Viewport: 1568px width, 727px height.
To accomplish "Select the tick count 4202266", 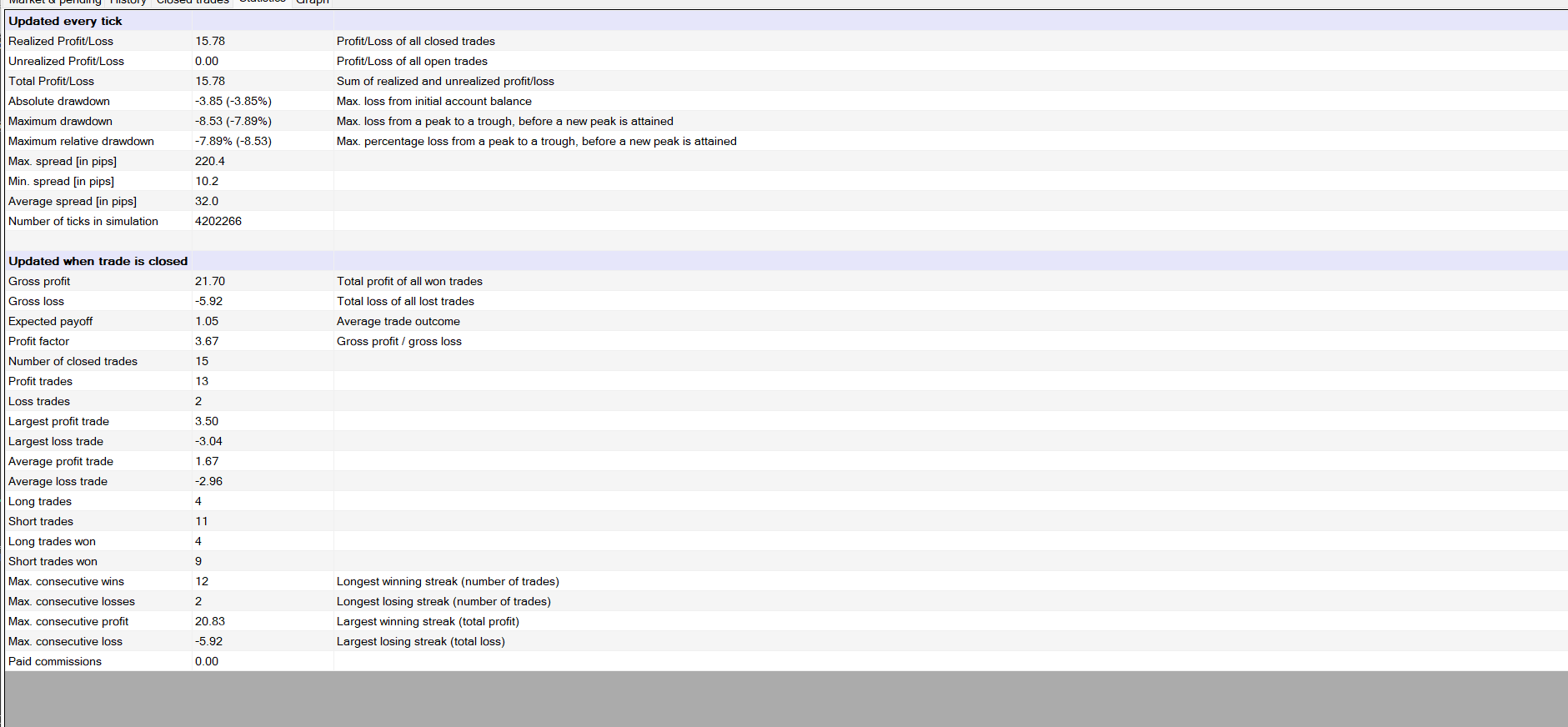I will coord(218,221).
